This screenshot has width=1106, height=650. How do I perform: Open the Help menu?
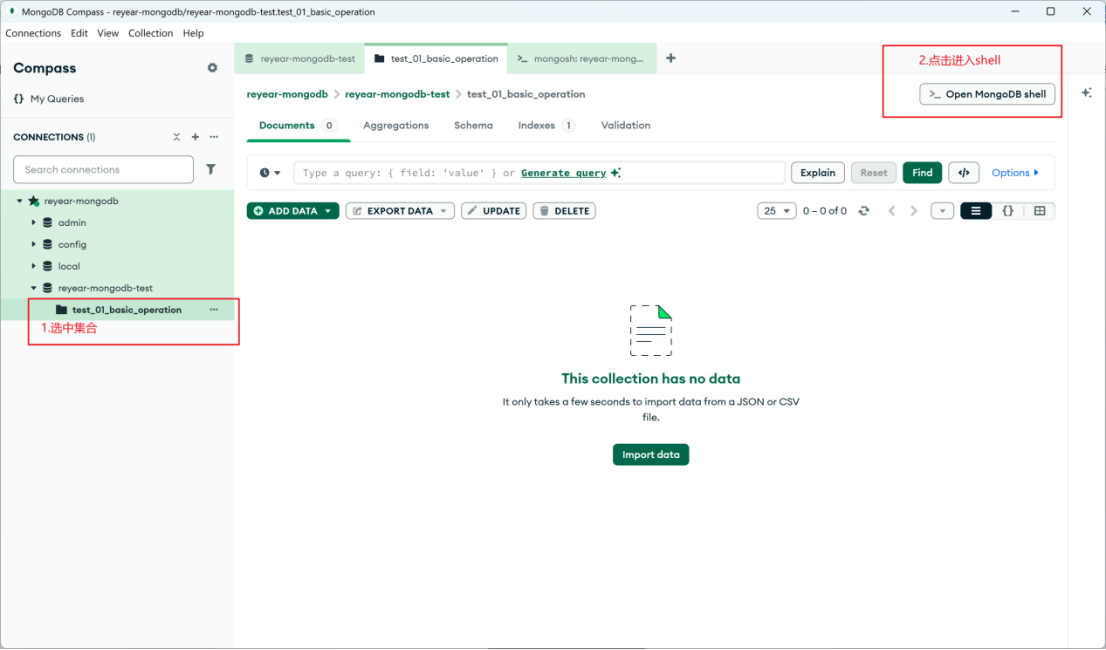pos(193,33)
